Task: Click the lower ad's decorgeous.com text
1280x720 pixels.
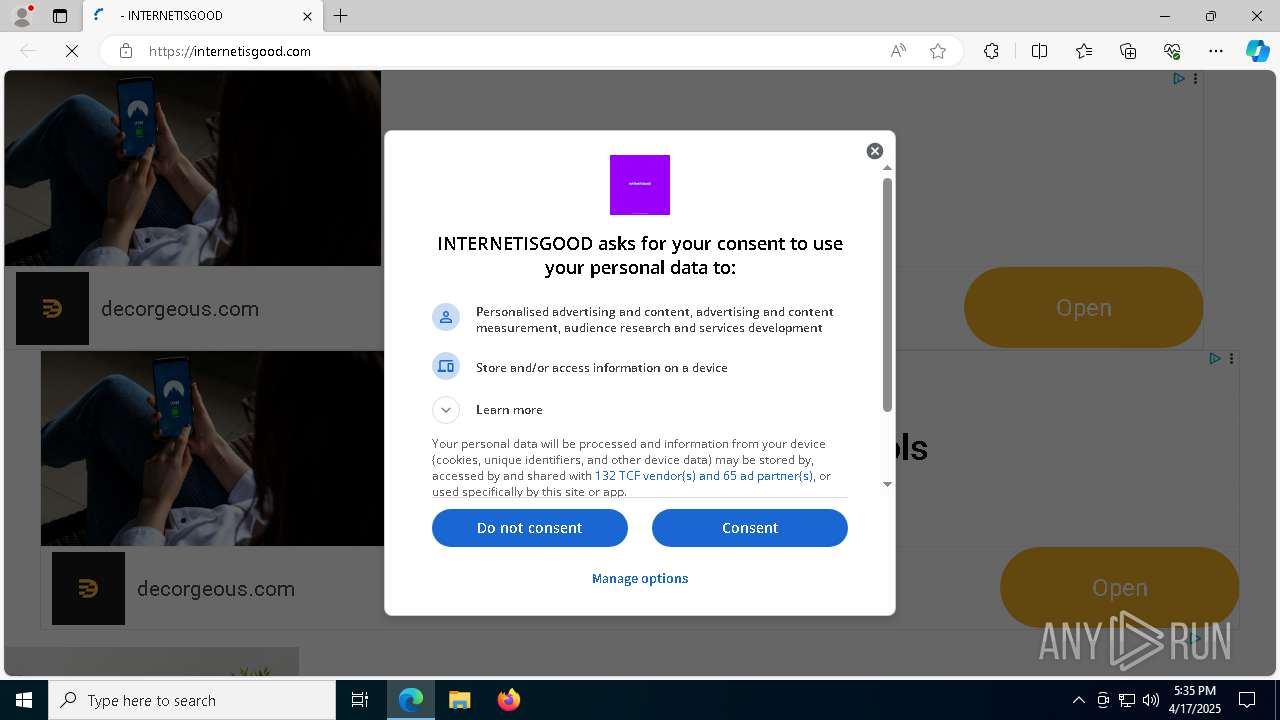Action: (x=216, y=589)
